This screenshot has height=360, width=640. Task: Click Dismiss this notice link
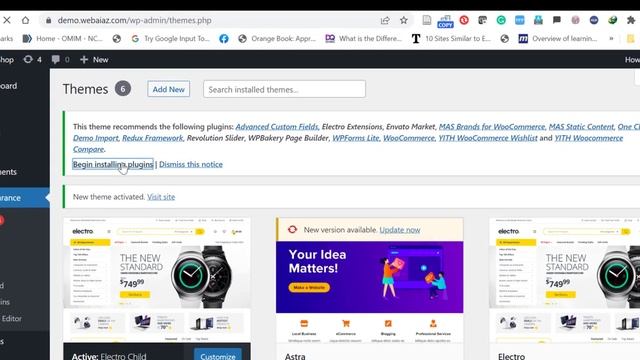tap(191, 164)
